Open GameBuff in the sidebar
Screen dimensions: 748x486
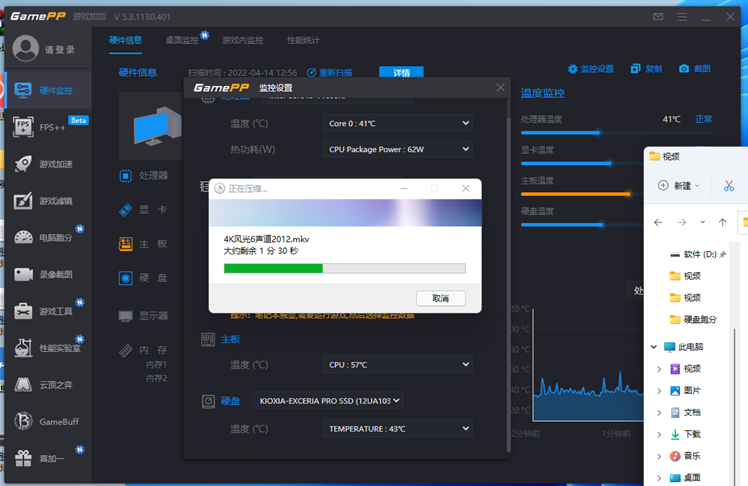pos(48,421)
